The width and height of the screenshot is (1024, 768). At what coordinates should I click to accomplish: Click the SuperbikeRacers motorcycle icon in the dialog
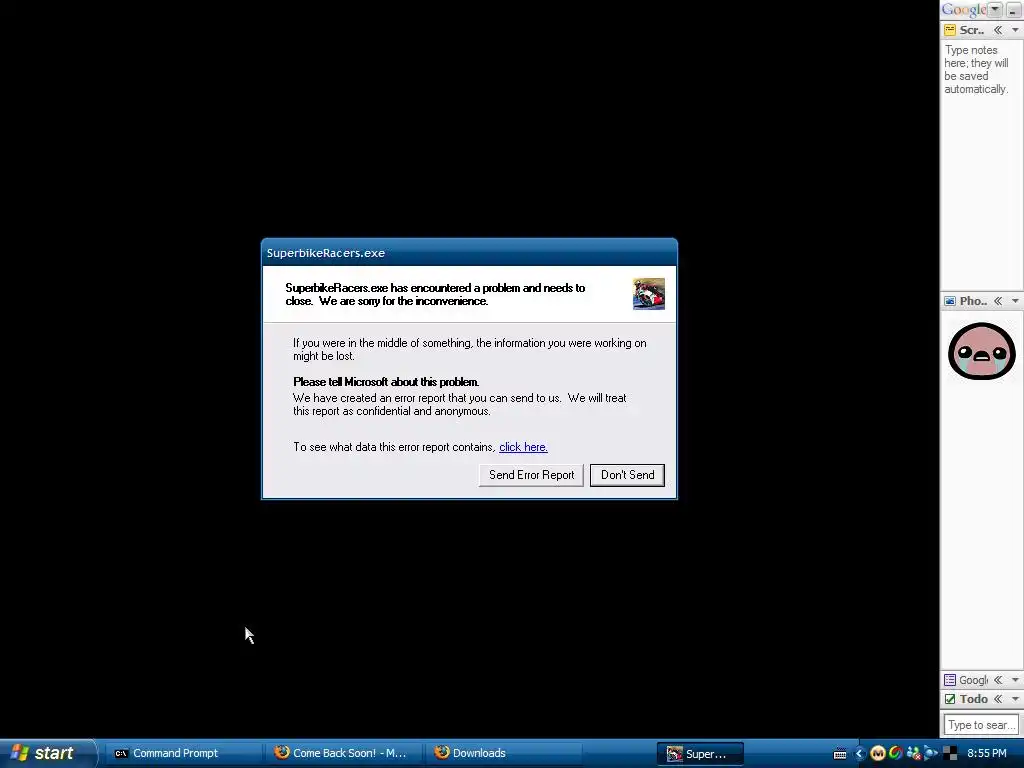tap(648, 294)
